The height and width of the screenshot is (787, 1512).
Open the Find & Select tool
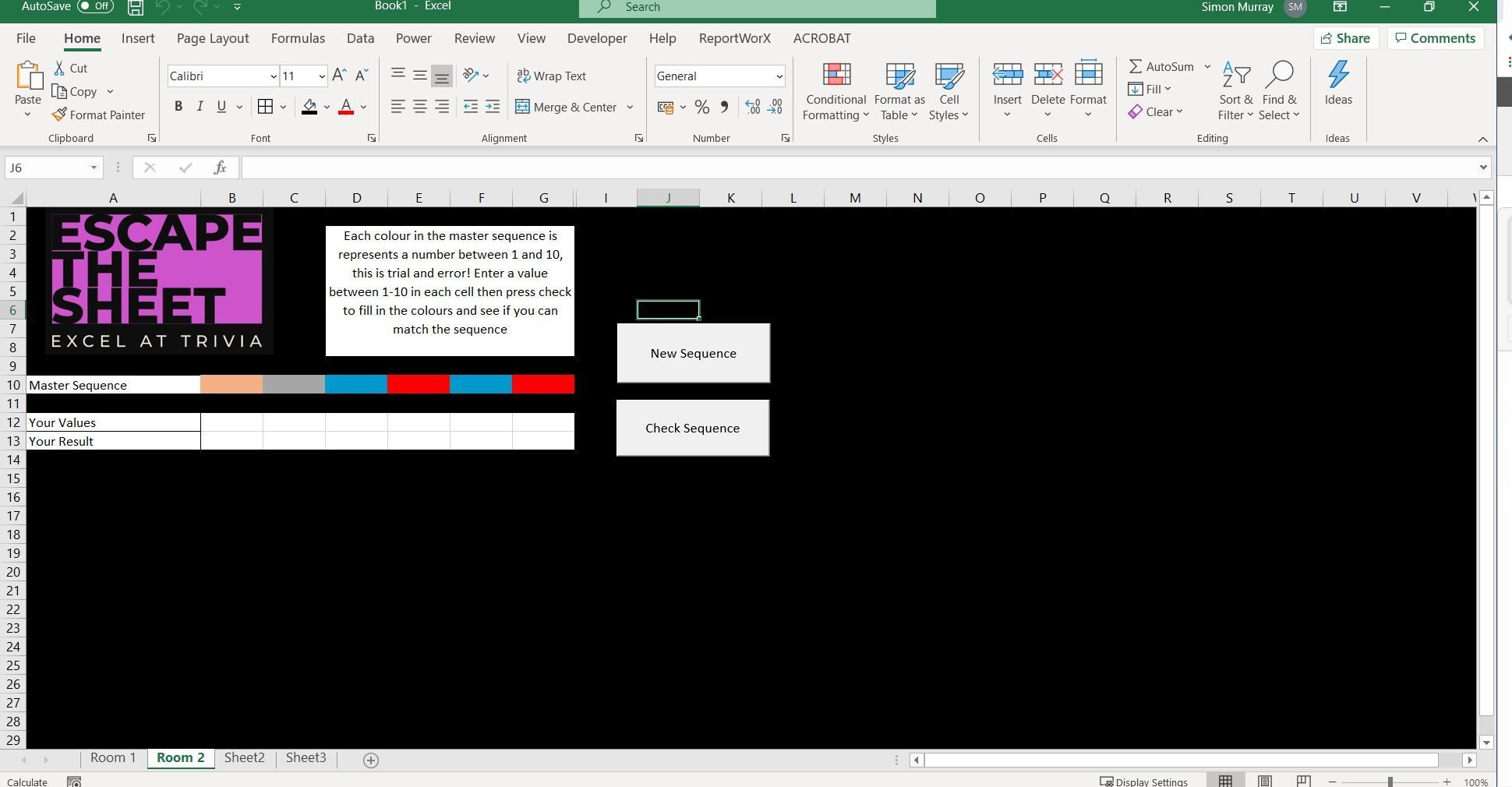click(1279, 90)
